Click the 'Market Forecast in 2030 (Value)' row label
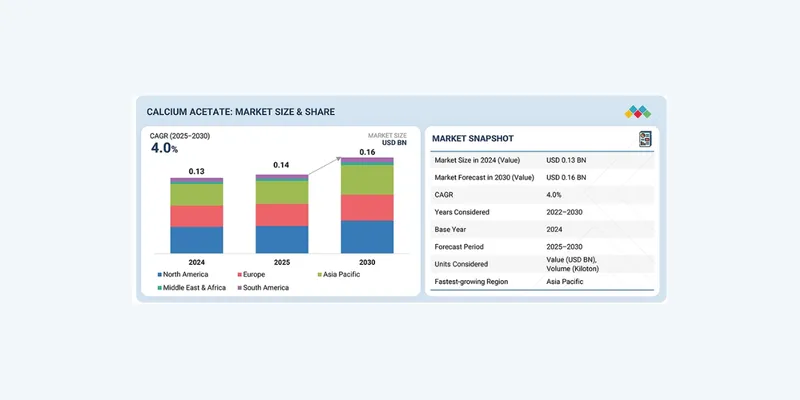The width and height of the screenshot is (800, 400). (484, 178)
